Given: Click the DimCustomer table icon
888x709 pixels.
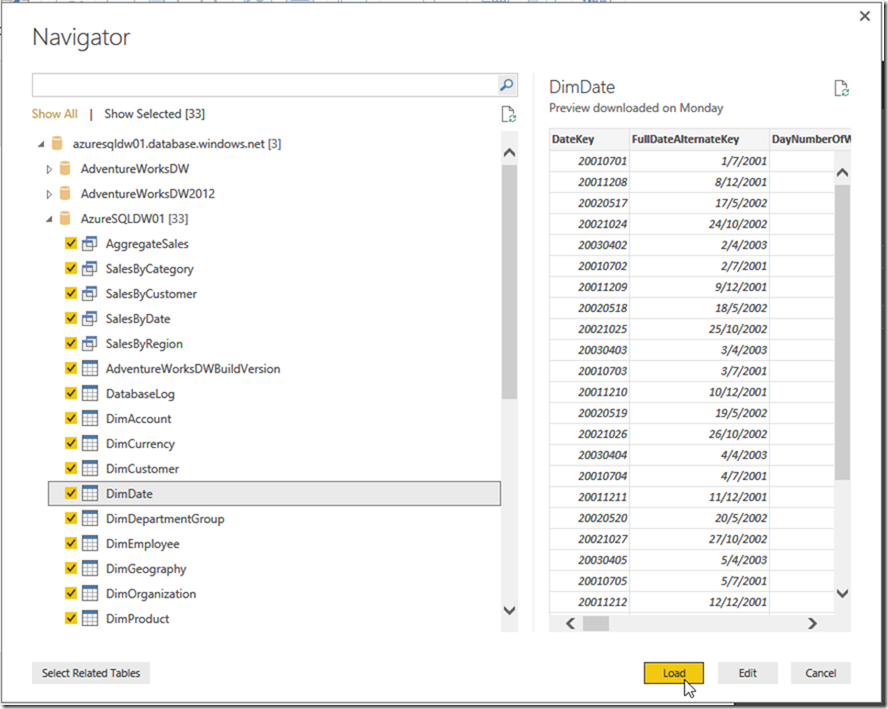Looking at the screenshot, I should [90, 468].
